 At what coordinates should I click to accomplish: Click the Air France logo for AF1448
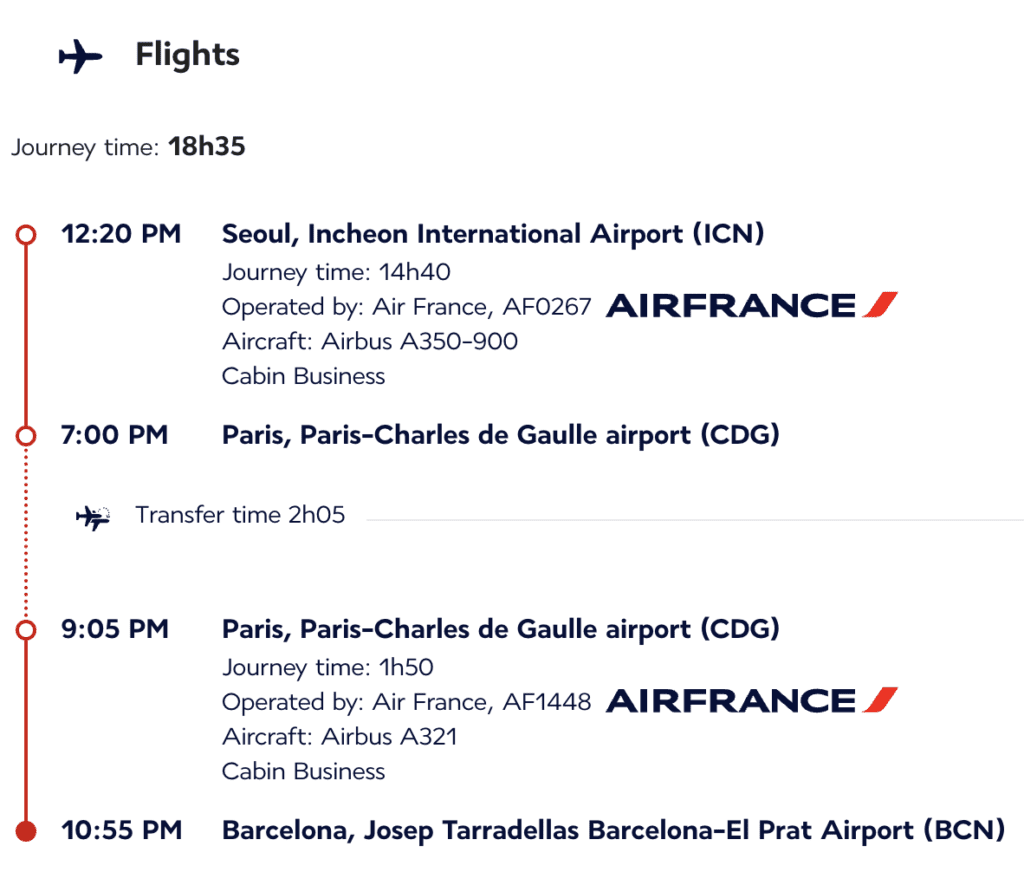752,700
